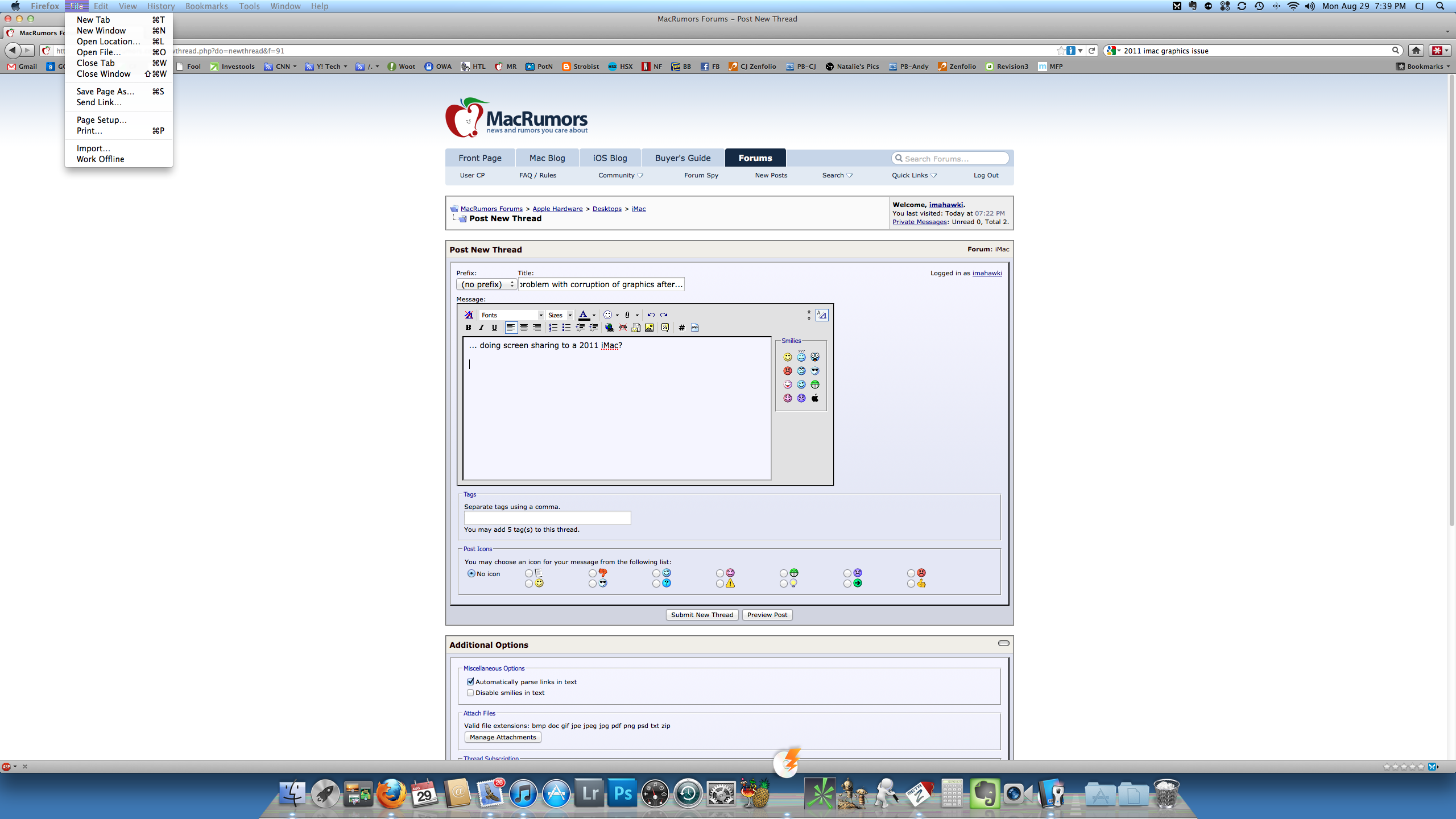
Task: Choose Print… from the File menu
Action: [119, 131]
